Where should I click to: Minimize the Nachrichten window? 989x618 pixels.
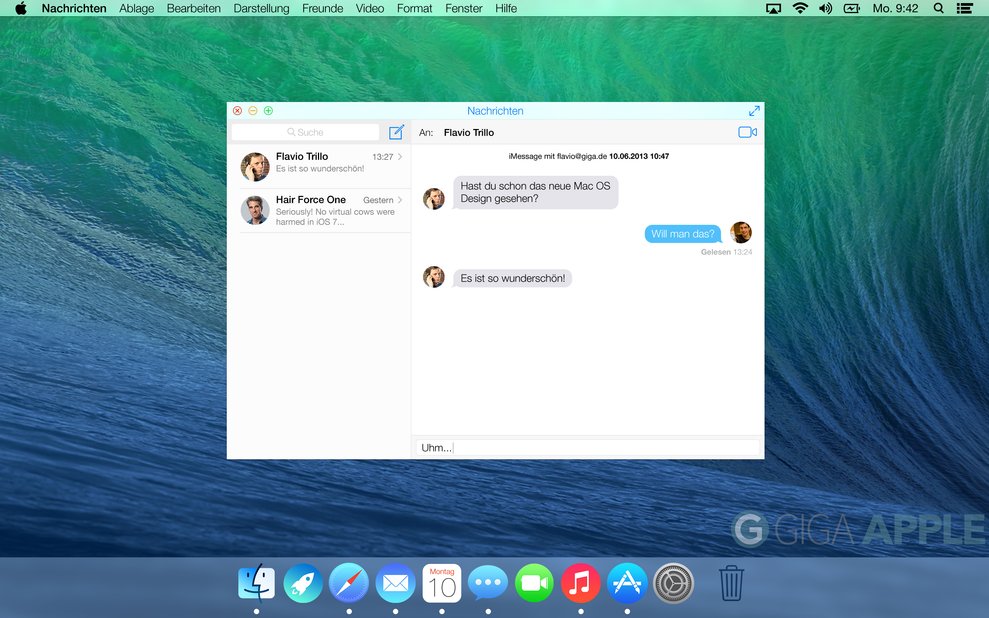(253, 111)
